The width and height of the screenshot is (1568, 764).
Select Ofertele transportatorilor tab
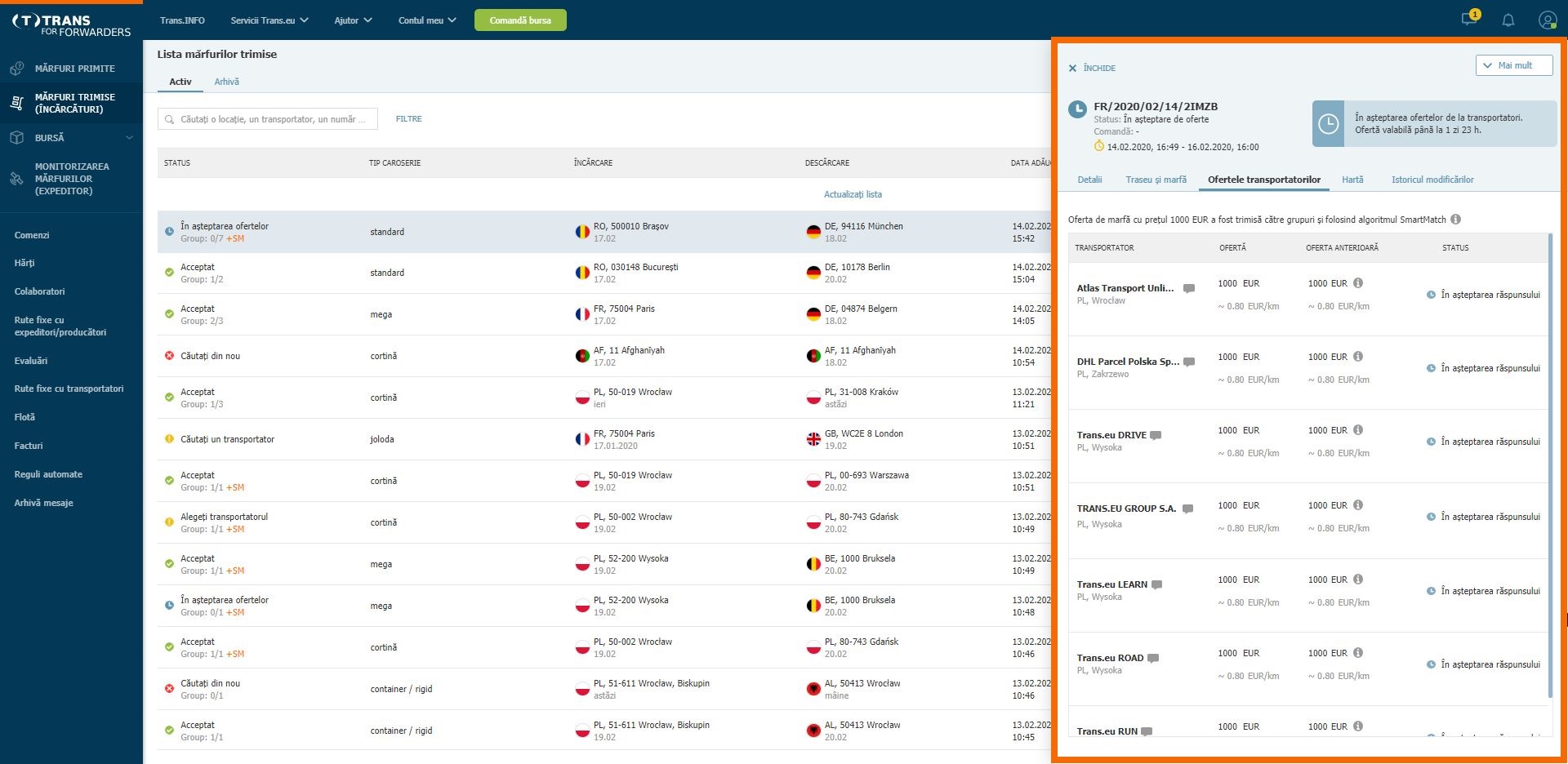point(1264,180)
